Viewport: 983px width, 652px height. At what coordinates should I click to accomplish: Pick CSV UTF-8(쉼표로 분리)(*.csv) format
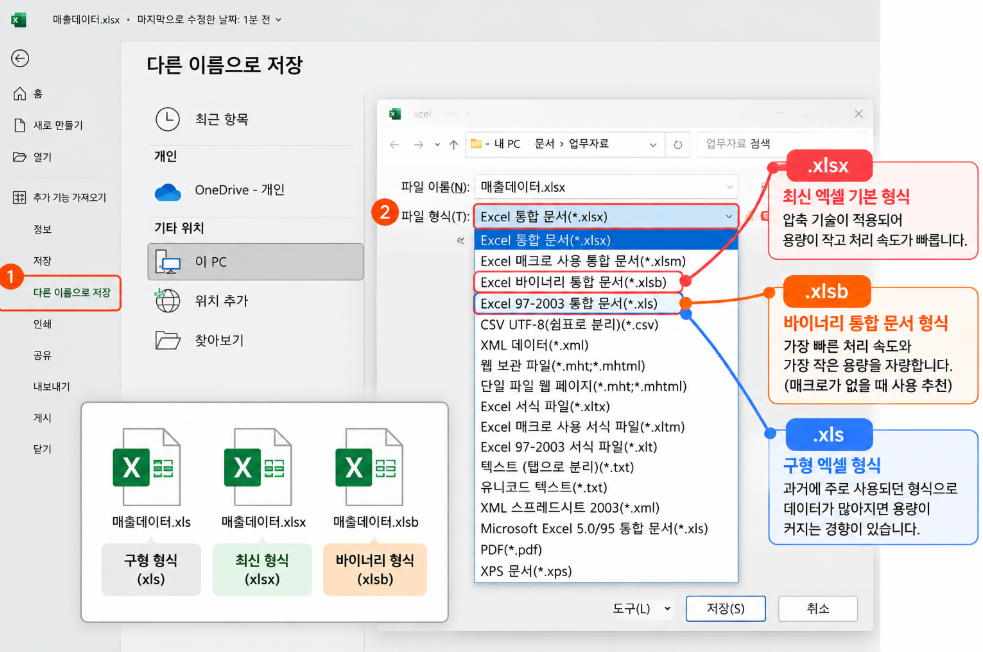(606, 324)
